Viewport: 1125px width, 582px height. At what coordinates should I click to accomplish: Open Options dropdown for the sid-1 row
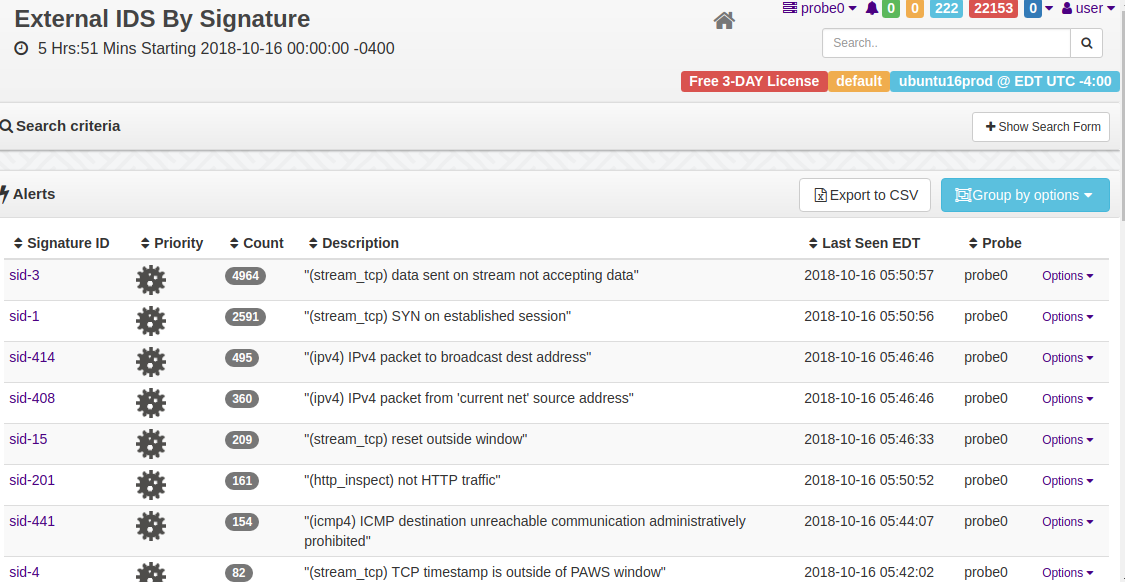[x=1068, y=316]
